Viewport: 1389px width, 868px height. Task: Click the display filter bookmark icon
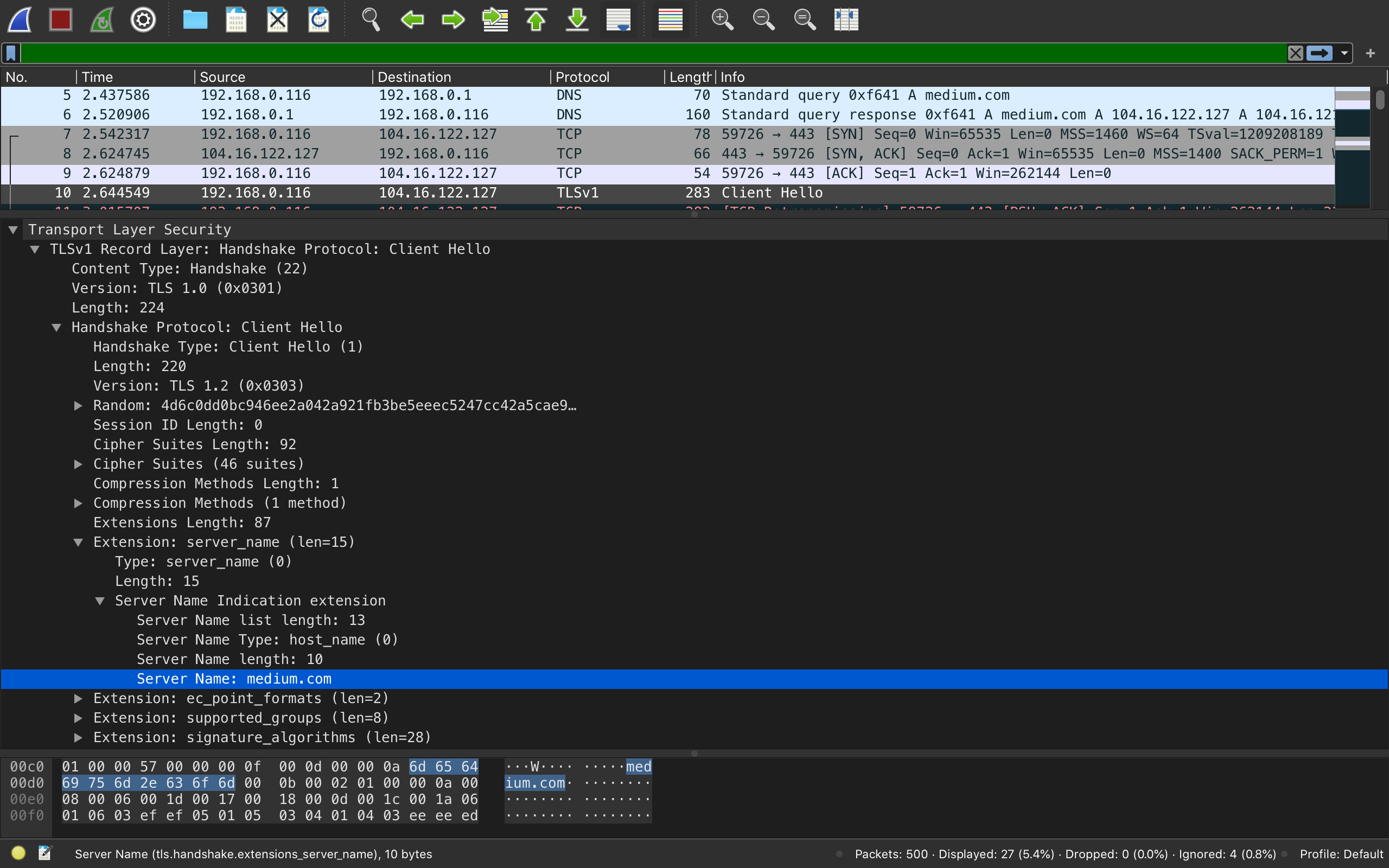[x=11, y=53]
